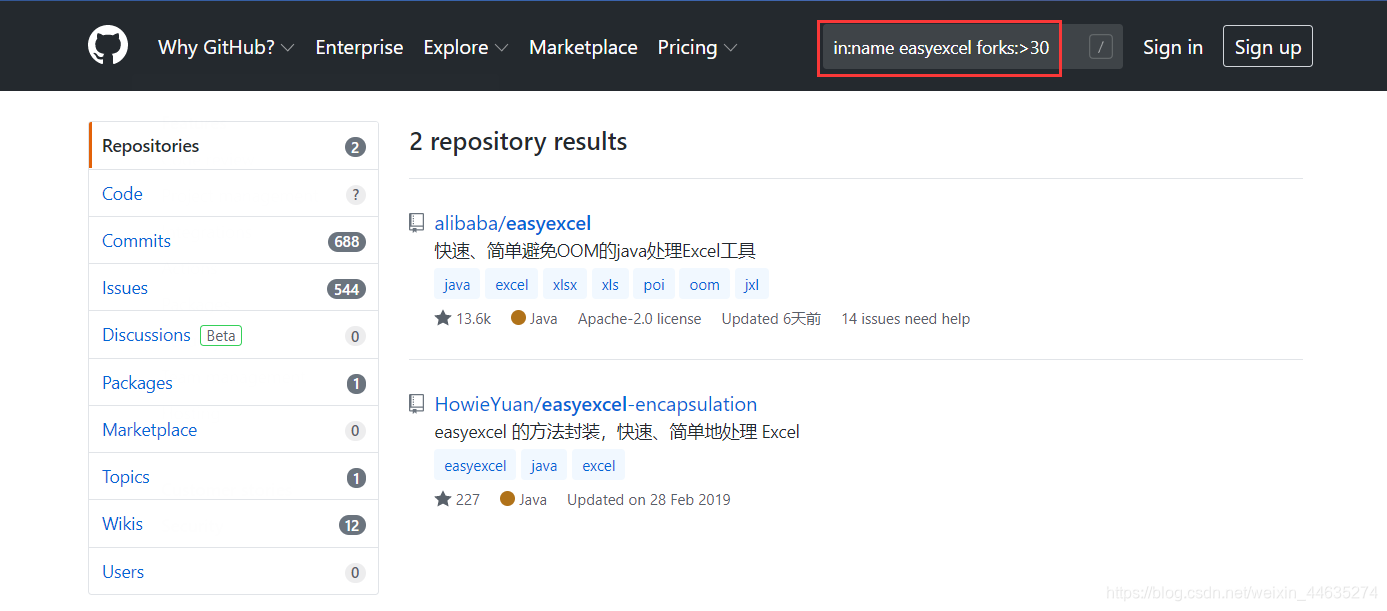
Task: Select the poi topic tag
Action: point(654,284)
